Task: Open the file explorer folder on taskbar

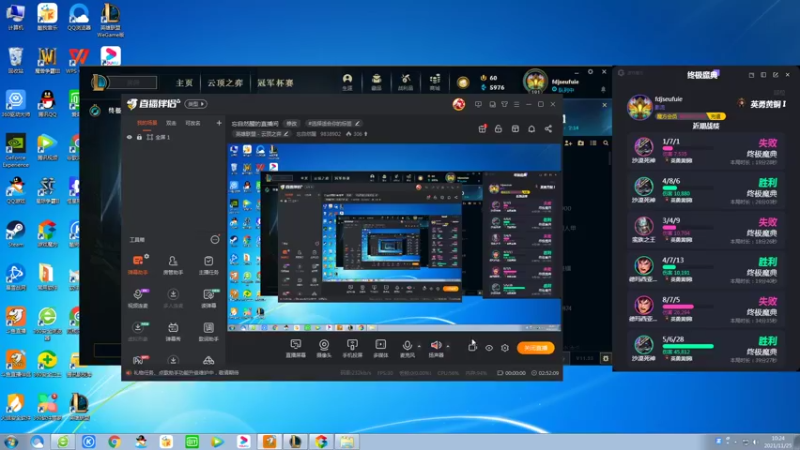Action: click(347, 441)
